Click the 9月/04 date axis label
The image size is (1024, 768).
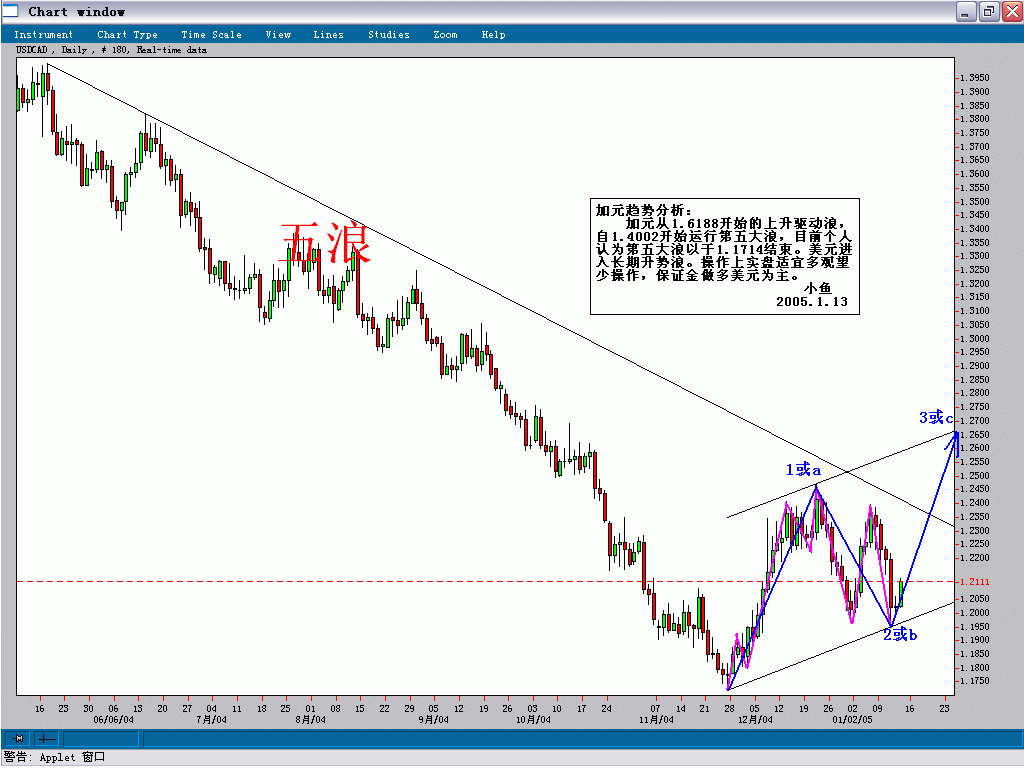tap(434, 720)
